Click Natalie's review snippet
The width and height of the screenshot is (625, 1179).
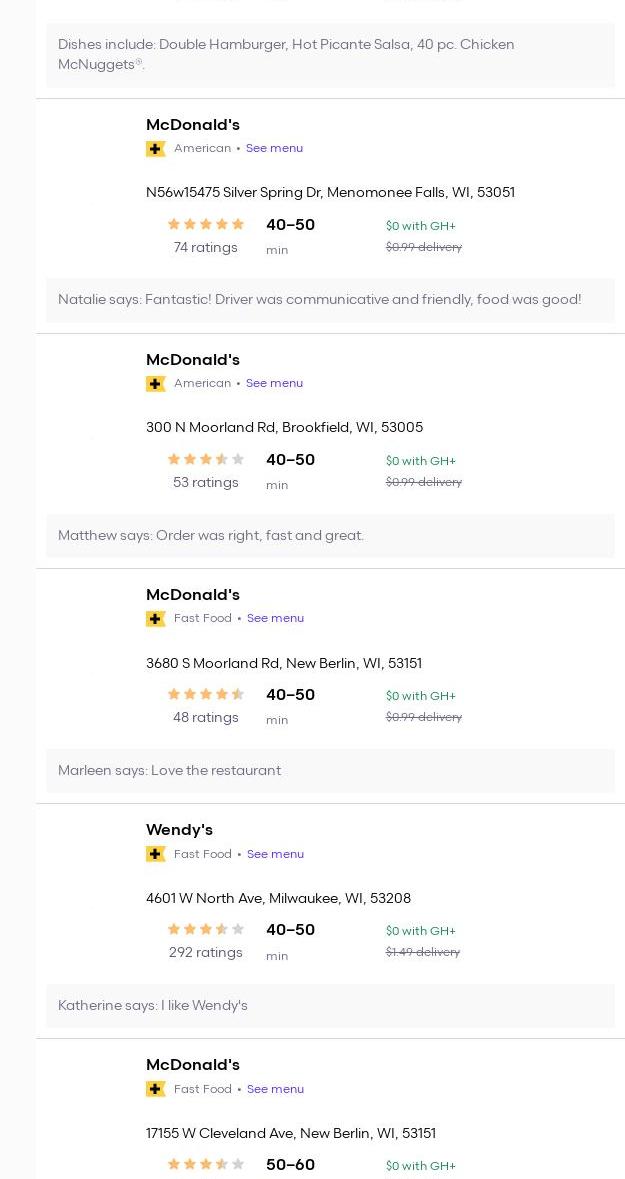pyautogui.click(x=319, y=300)
